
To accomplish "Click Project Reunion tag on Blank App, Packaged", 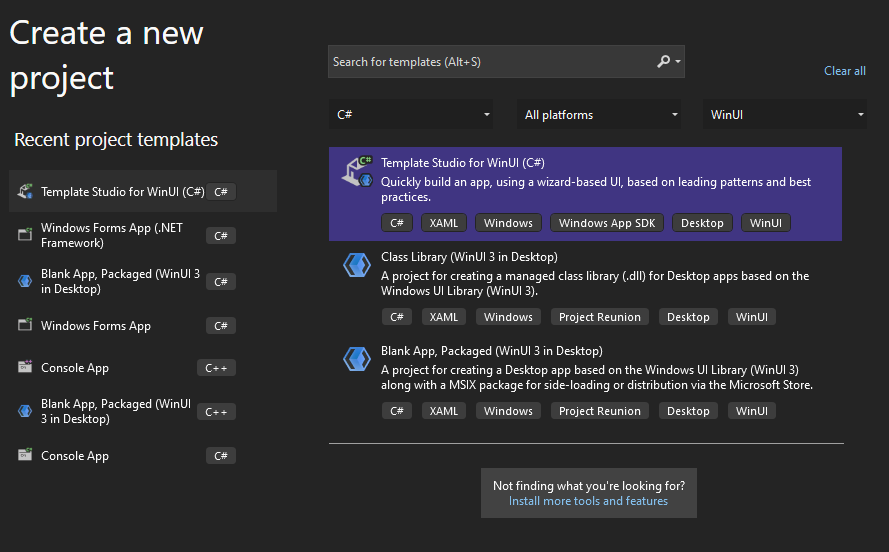I will click(x=600, y=411).
